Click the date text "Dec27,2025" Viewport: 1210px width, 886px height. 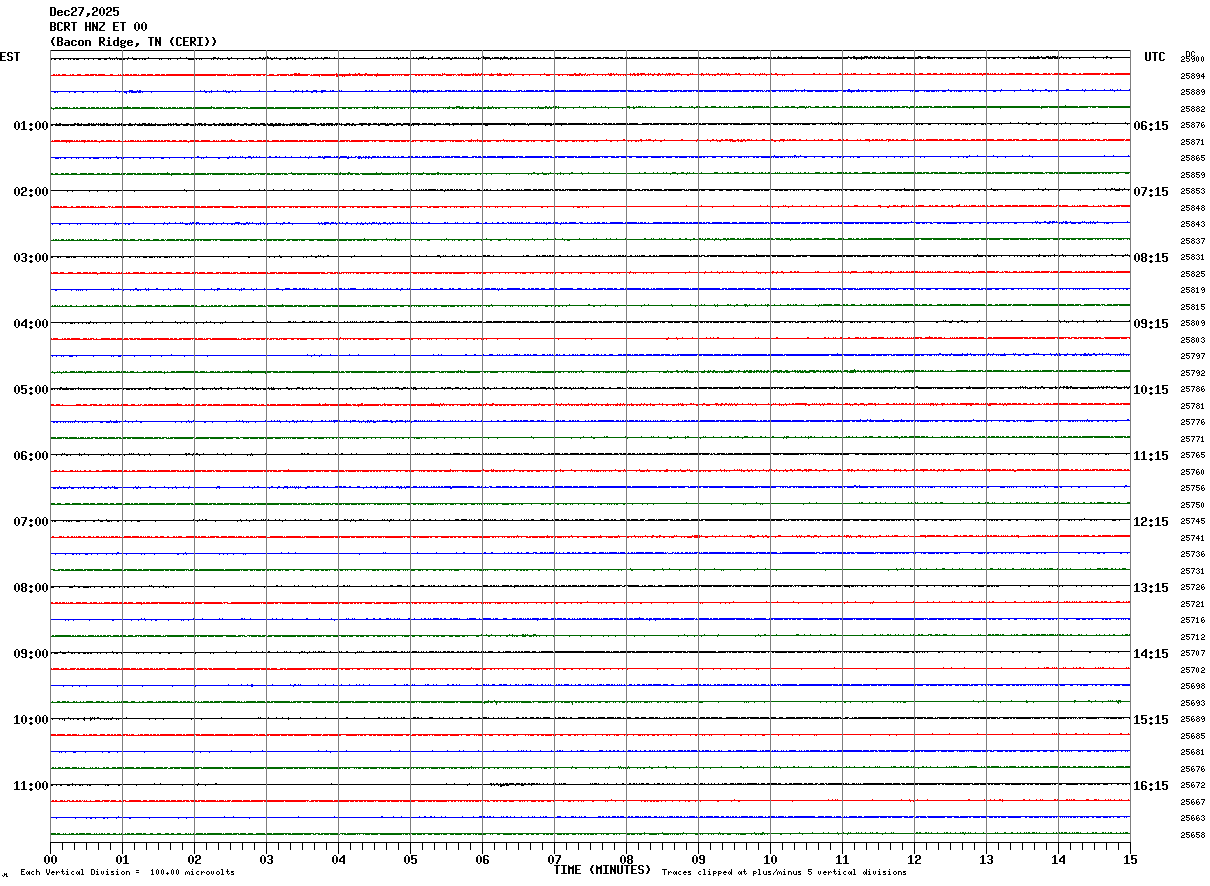[84, 12]
